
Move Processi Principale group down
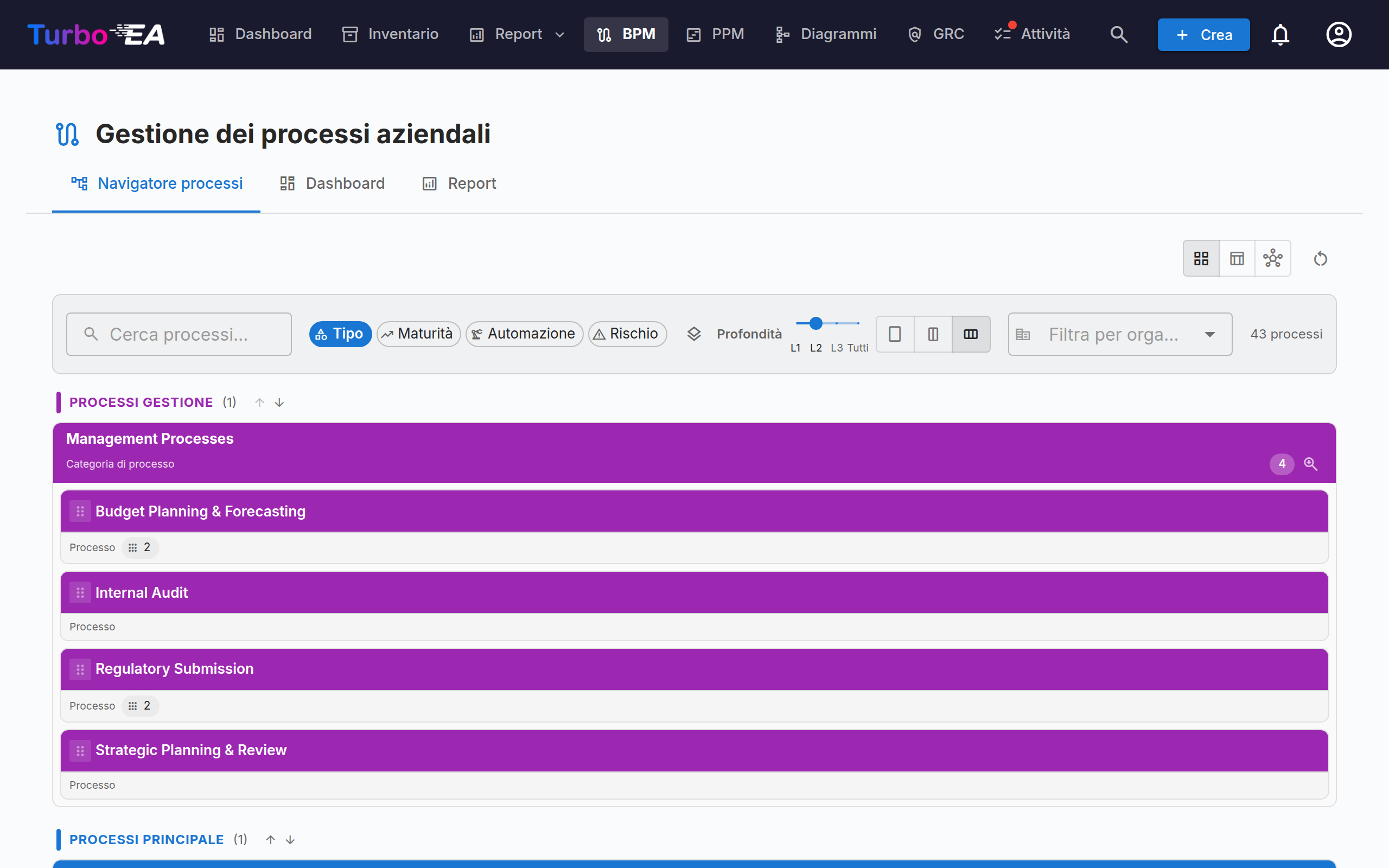coord(290,840)
